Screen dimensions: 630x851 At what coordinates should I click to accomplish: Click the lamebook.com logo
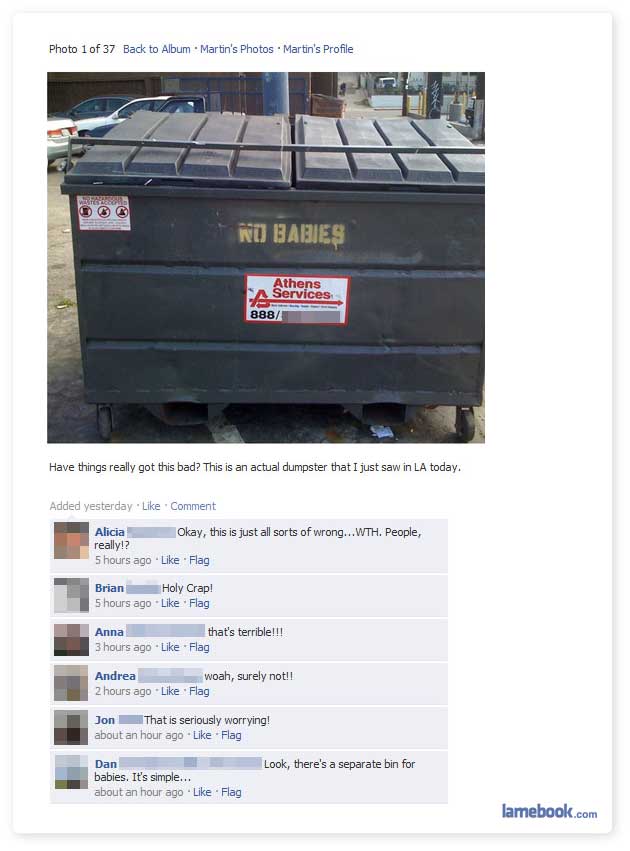point(549,811)
